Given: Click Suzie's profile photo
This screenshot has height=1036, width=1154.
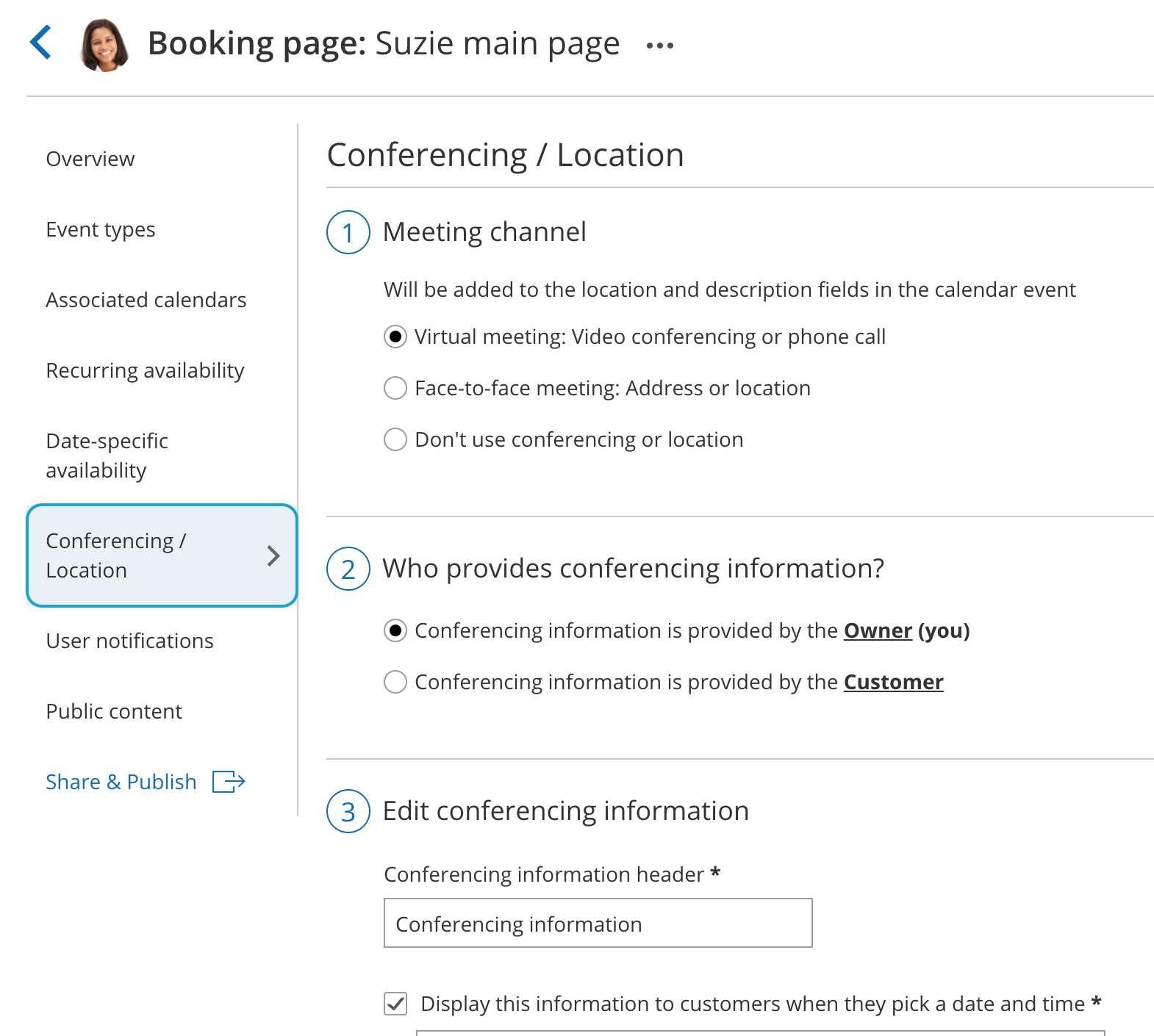Looking at the screenshot, I should coord(104,45).
